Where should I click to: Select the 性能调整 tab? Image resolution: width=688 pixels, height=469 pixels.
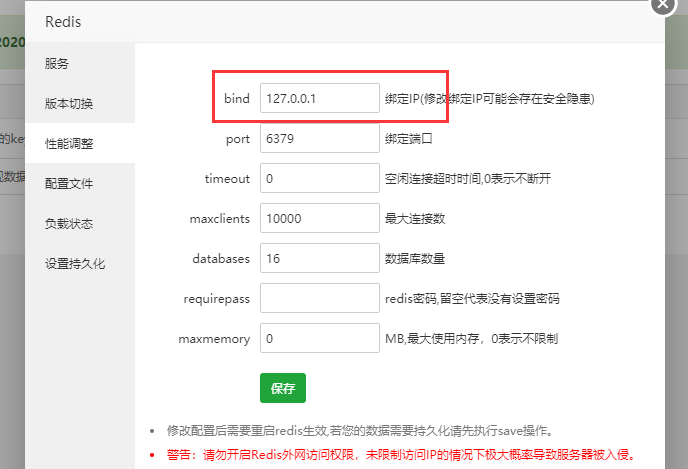(x=80, y=143)
